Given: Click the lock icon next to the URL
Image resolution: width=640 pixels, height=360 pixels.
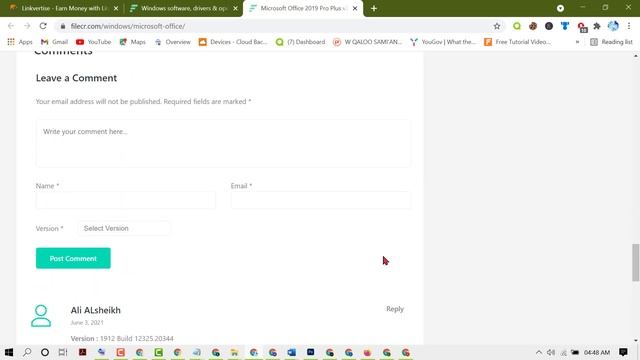Looking at the screenshot, I should [62, 26].
